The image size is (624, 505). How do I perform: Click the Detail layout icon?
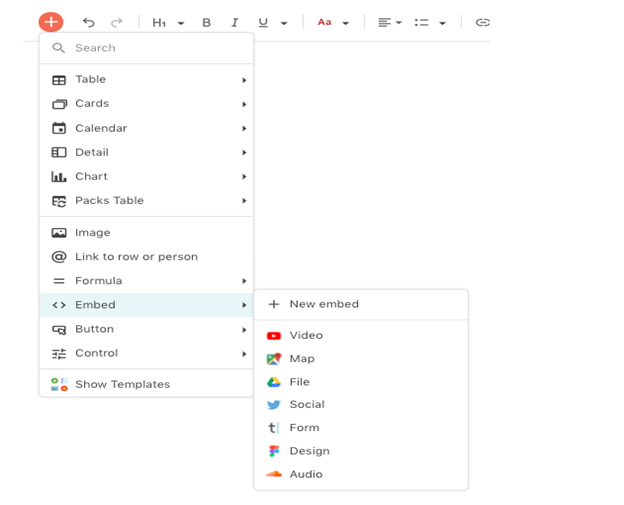click(59, 152)
